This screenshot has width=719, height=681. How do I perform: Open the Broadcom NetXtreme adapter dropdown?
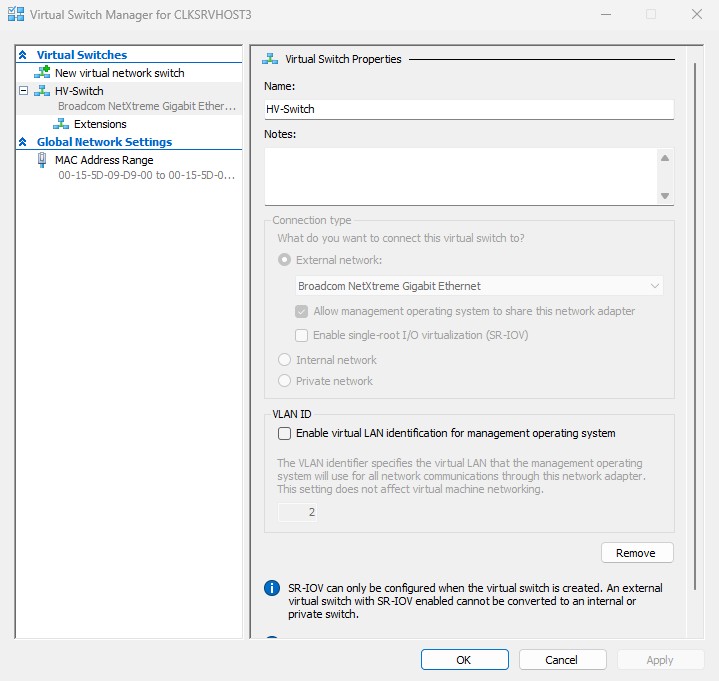tap(479, 286)
